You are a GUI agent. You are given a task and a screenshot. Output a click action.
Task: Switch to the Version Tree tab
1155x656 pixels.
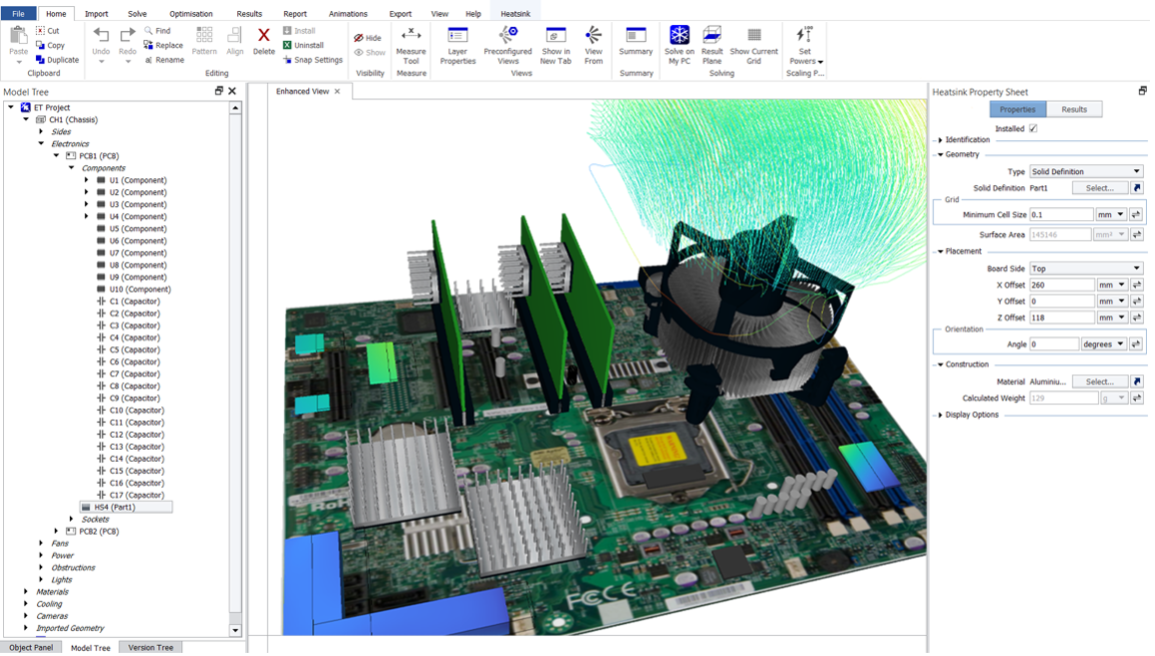151,648
